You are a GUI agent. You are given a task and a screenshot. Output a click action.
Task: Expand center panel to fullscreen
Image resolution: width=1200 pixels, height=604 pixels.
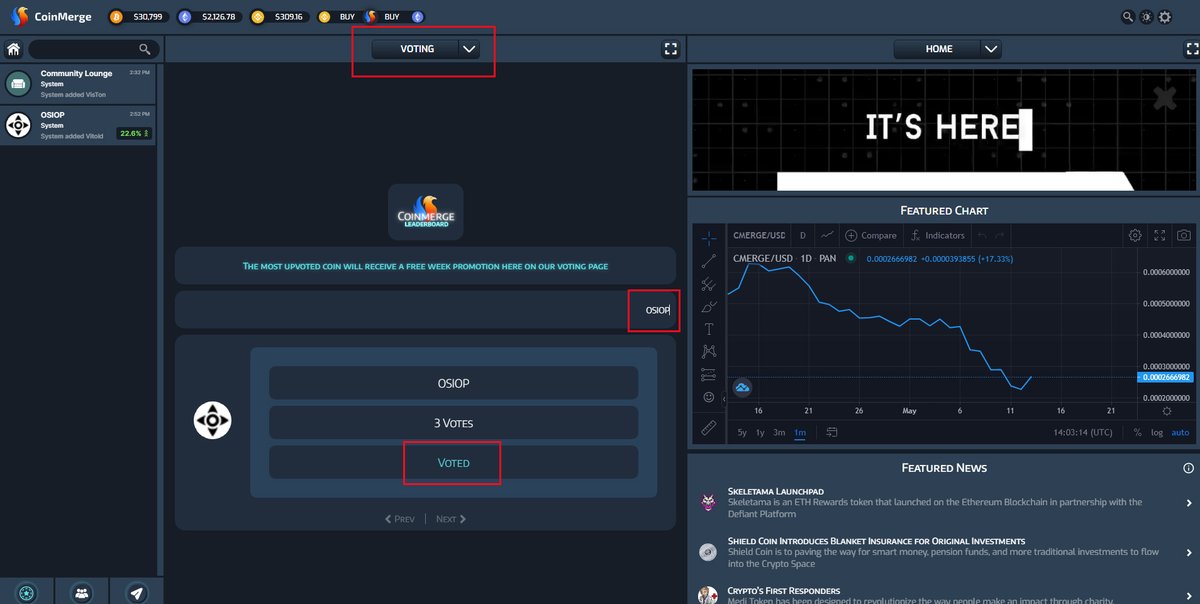671,48
